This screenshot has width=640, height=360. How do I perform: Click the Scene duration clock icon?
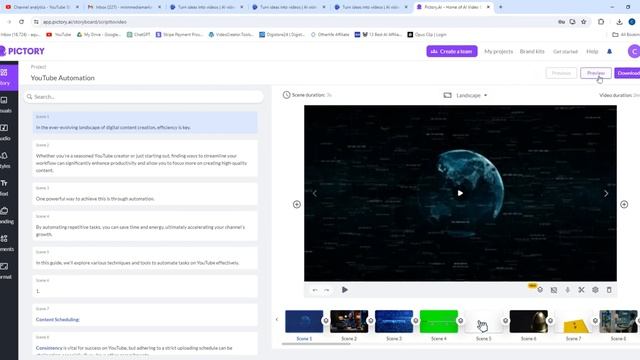click(287, 95)
